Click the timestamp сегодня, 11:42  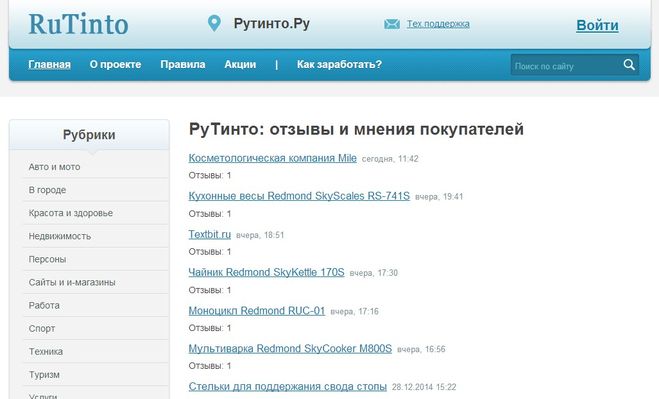click(390, 159)
